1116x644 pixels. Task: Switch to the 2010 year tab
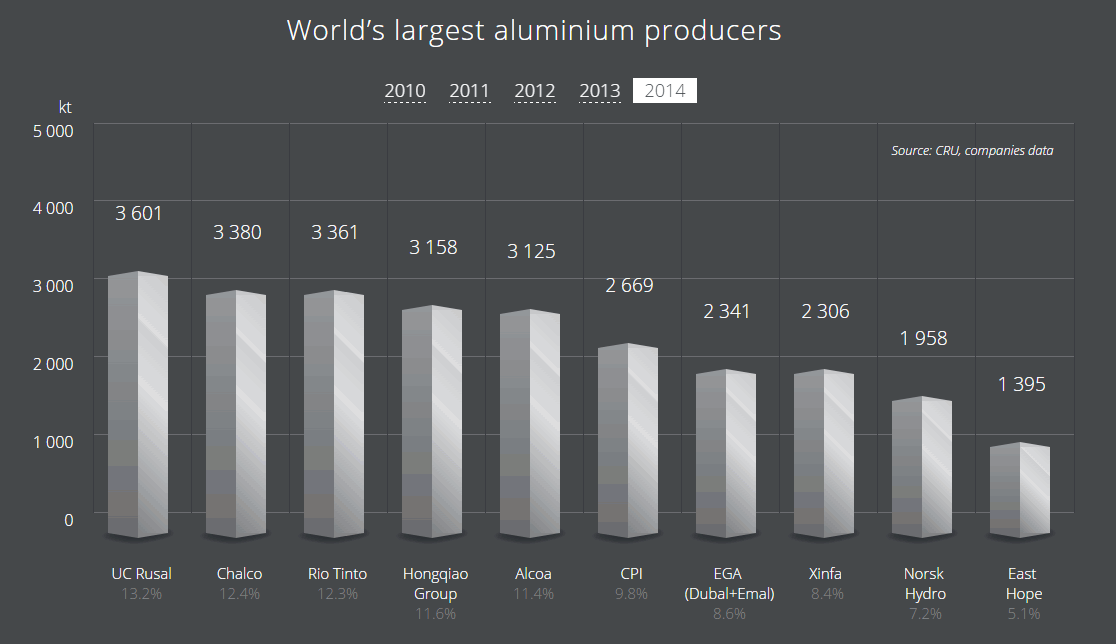pyautogui.click(x=405, y=91)
